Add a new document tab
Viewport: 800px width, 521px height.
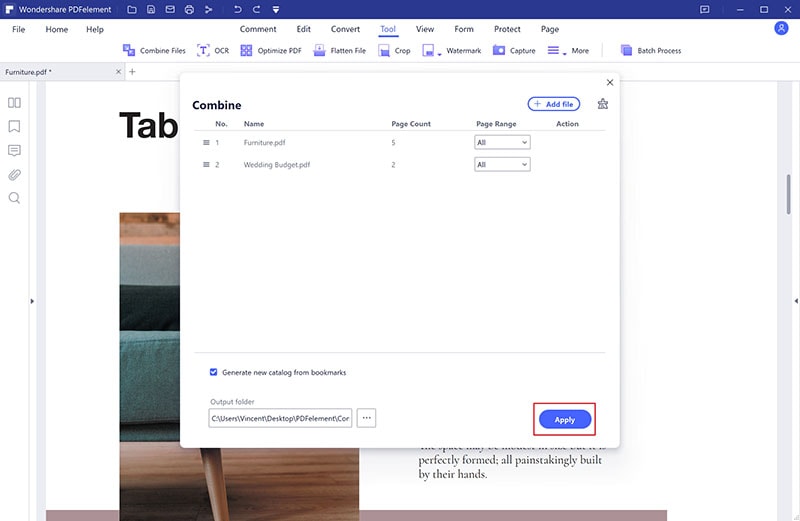coord(132,72)
